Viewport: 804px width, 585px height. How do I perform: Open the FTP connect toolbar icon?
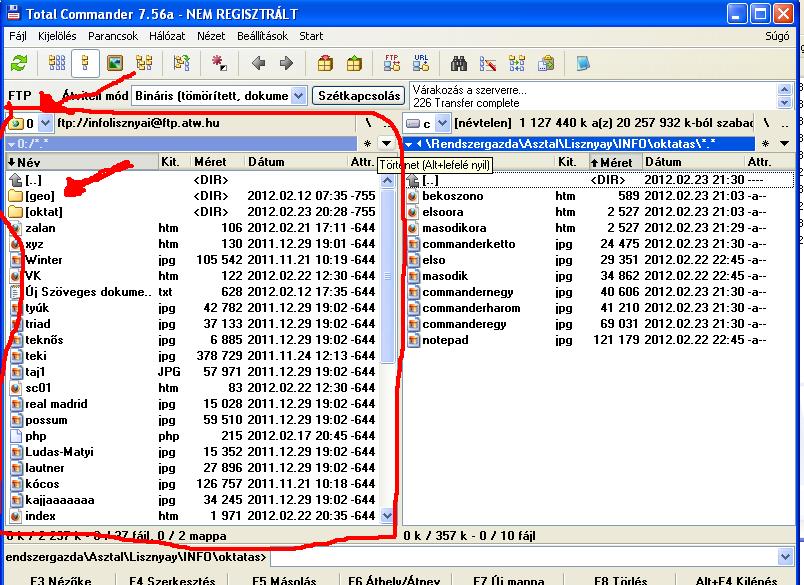coord(392,63)
